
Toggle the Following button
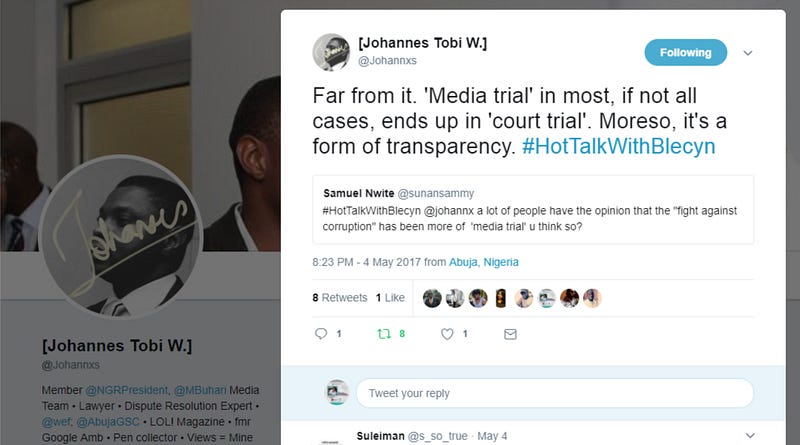point(685,53)
